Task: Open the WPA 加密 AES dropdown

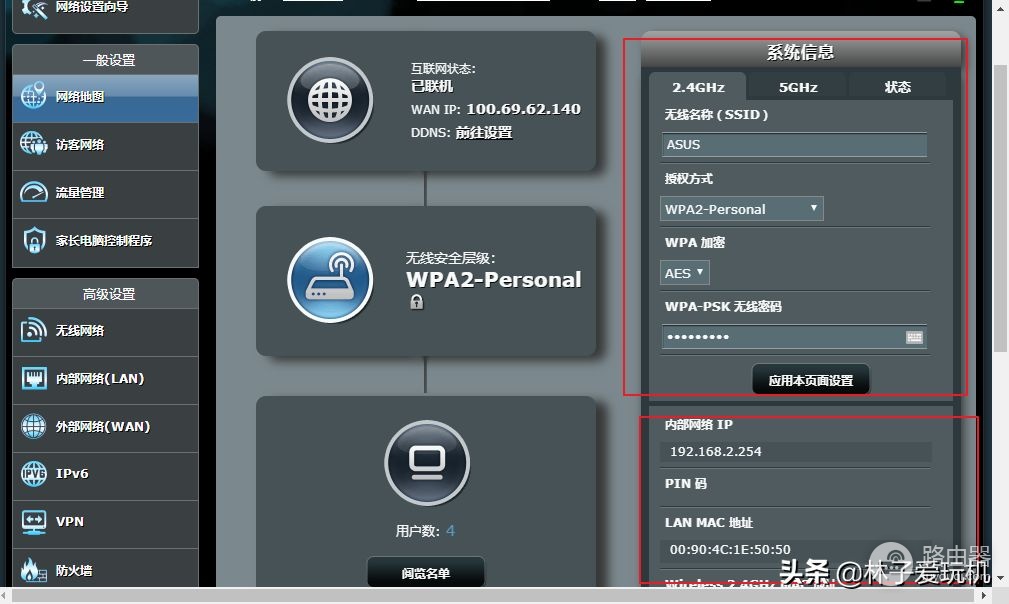Action: [x=685, y=273]
